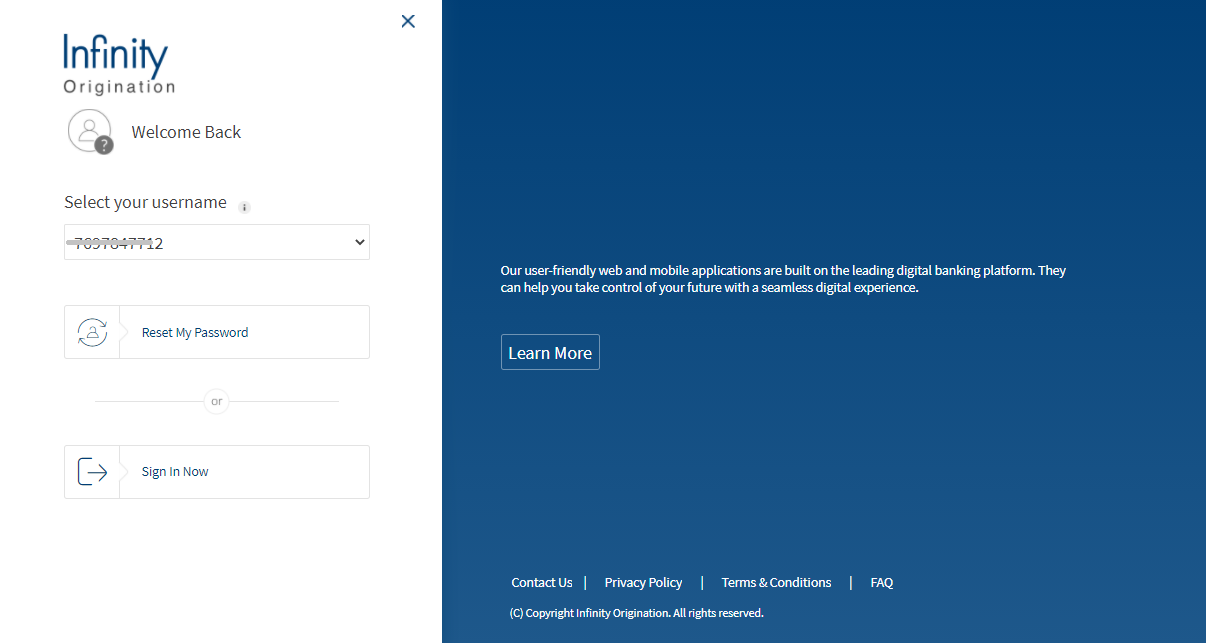
Task: Click the Learn More button
Action: pyautogui.click(x=550, y=353)
